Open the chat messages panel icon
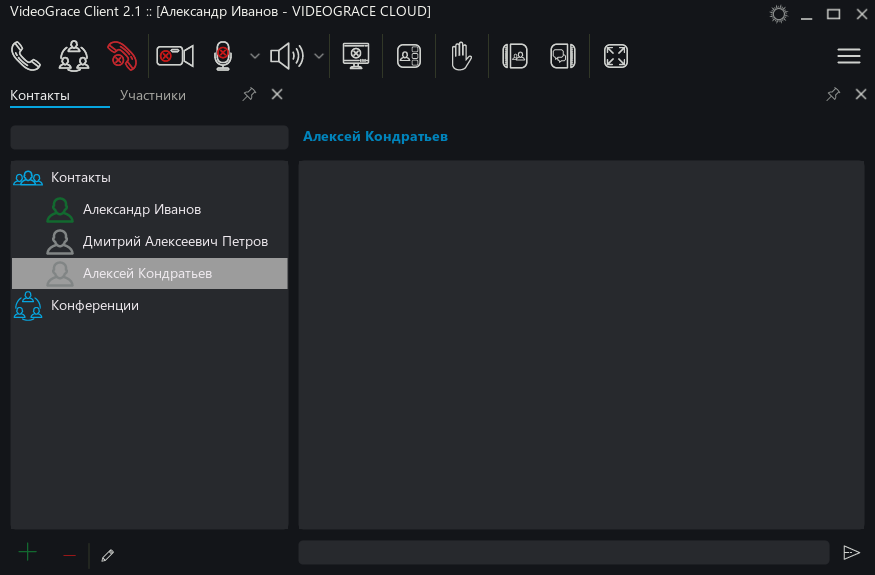Screen dimensions: 875x575 [x=563, y=56]
